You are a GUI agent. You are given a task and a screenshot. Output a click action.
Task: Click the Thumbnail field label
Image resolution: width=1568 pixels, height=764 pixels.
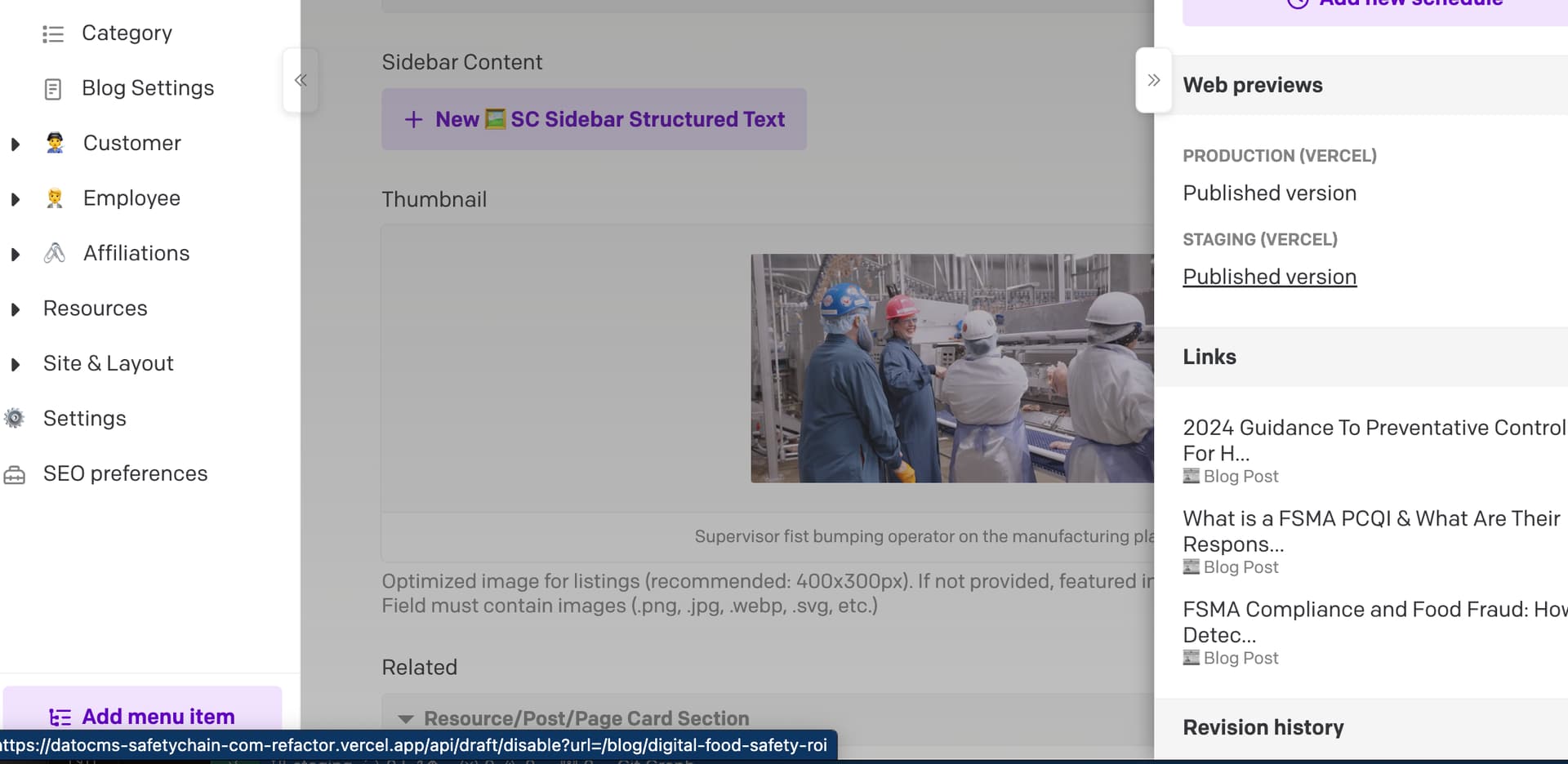tap(434, 199)
